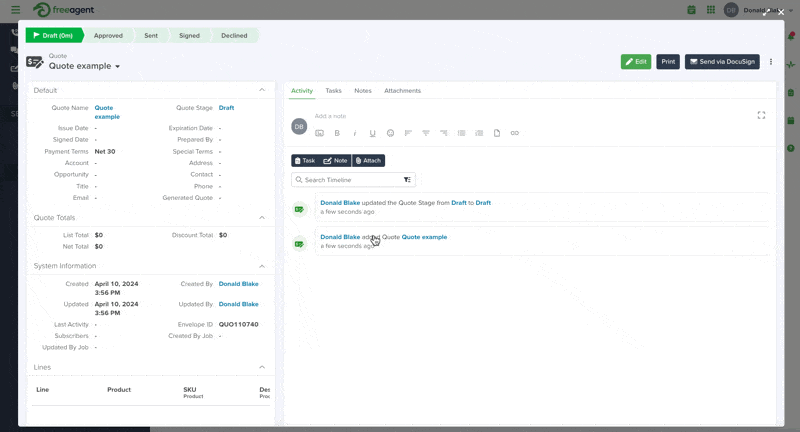This screenshot has height=432, width=800.
Task: Add a new Task
Action: click(305, 161)
